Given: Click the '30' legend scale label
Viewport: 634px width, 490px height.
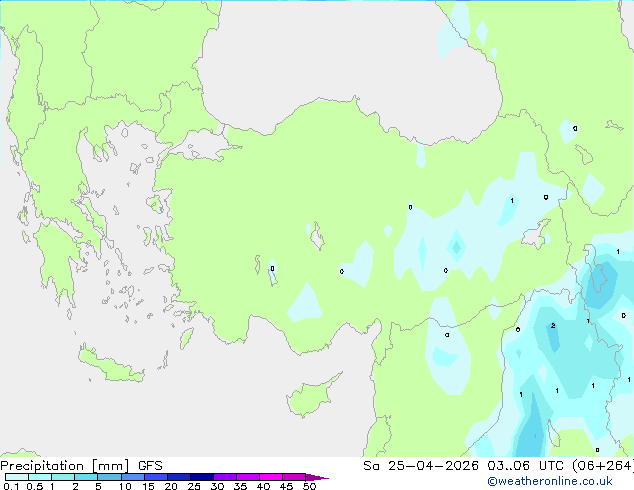Looking at the screenshot, I should (217, 486).
